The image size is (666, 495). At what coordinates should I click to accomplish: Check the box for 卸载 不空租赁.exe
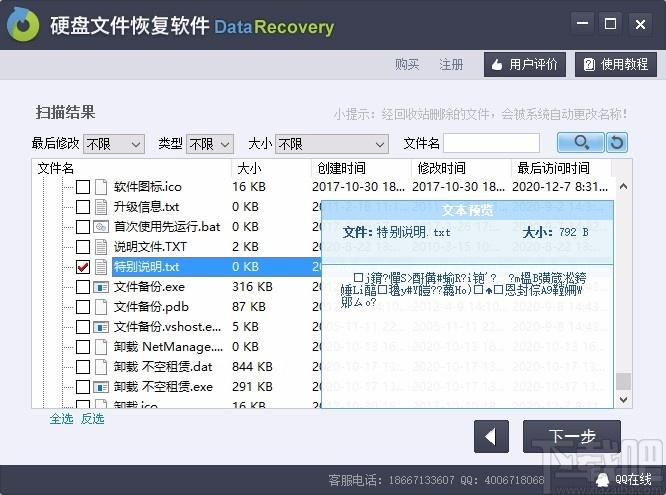coord(83,387)
